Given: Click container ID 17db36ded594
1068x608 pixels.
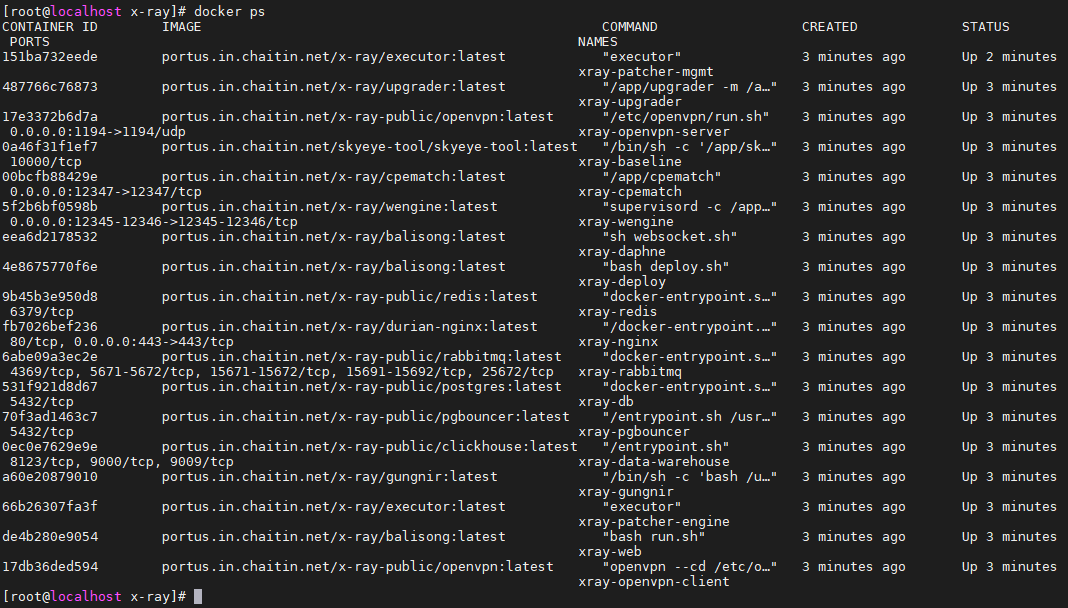Looking at the screenshot, I should (50, 567).
